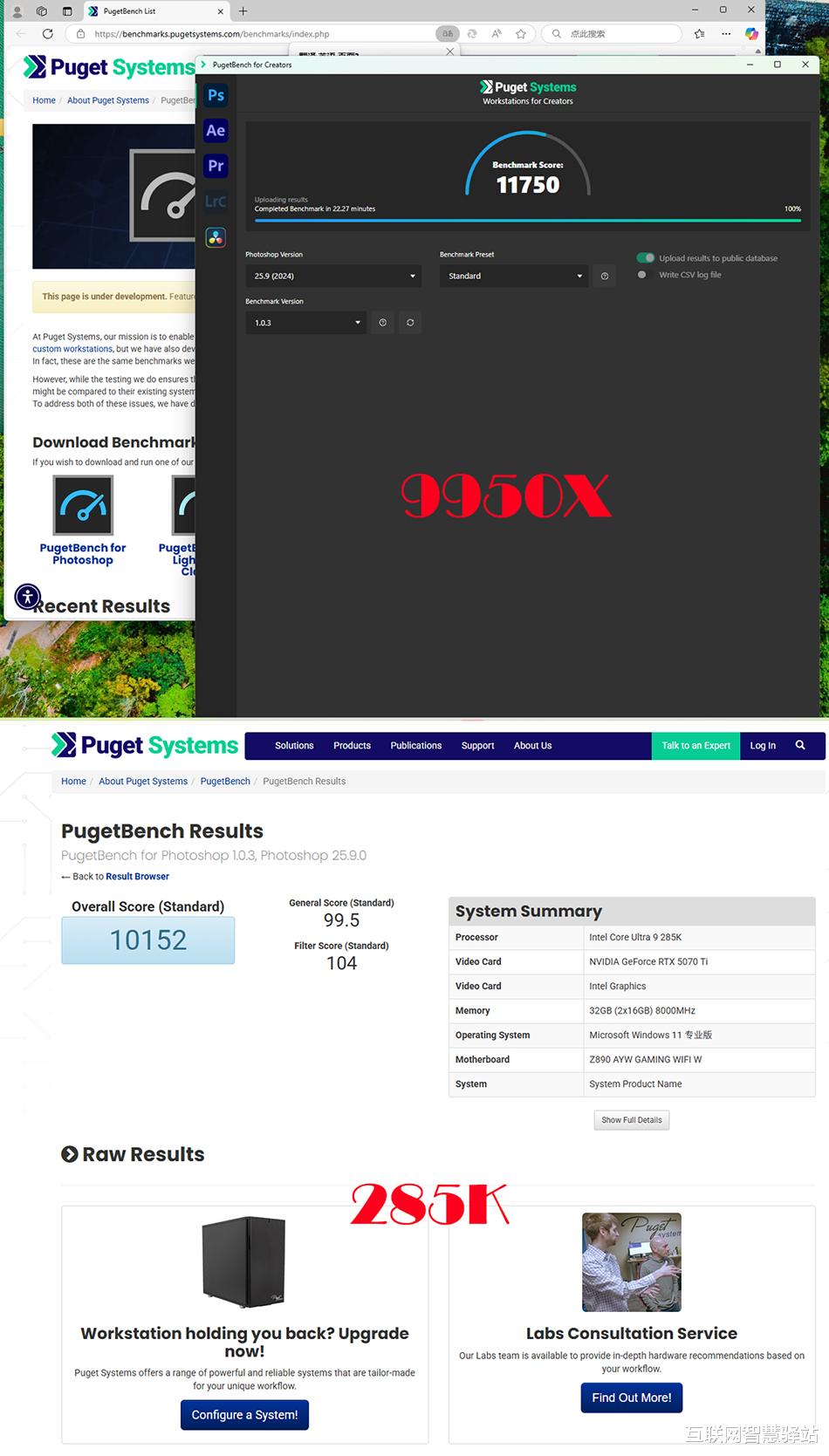The image size is (829, 1456).
Task: Click the browser address bar URL
Action: click(212, 34)
